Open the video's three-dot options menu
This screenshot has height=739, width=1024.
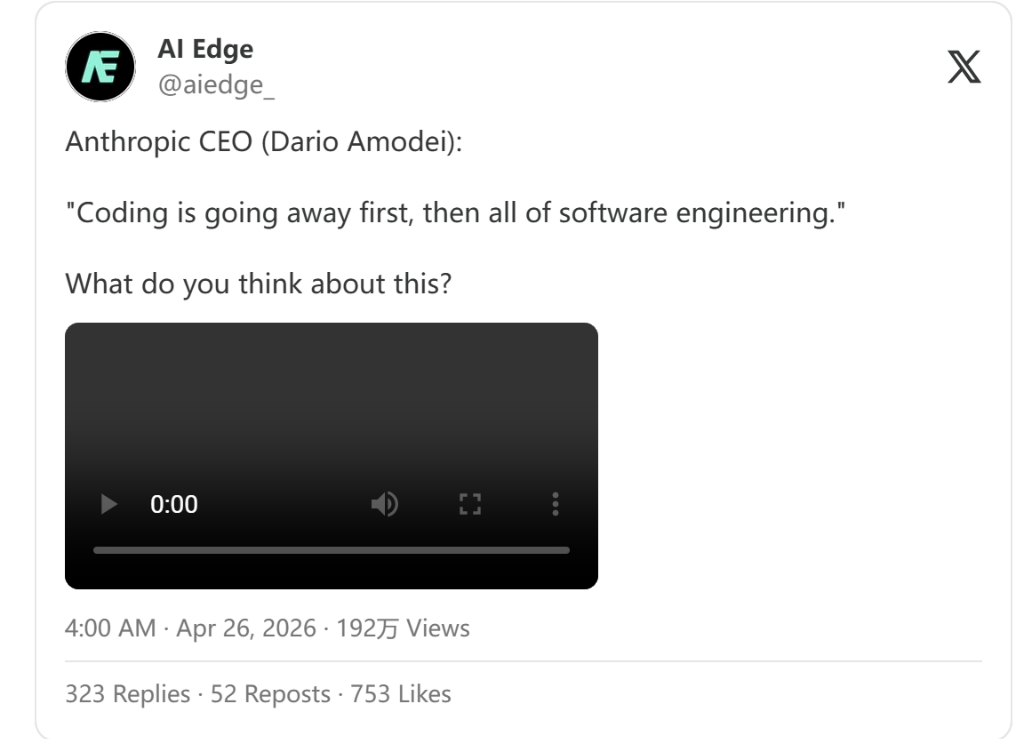pyautogui.click(x=555, y=505)
